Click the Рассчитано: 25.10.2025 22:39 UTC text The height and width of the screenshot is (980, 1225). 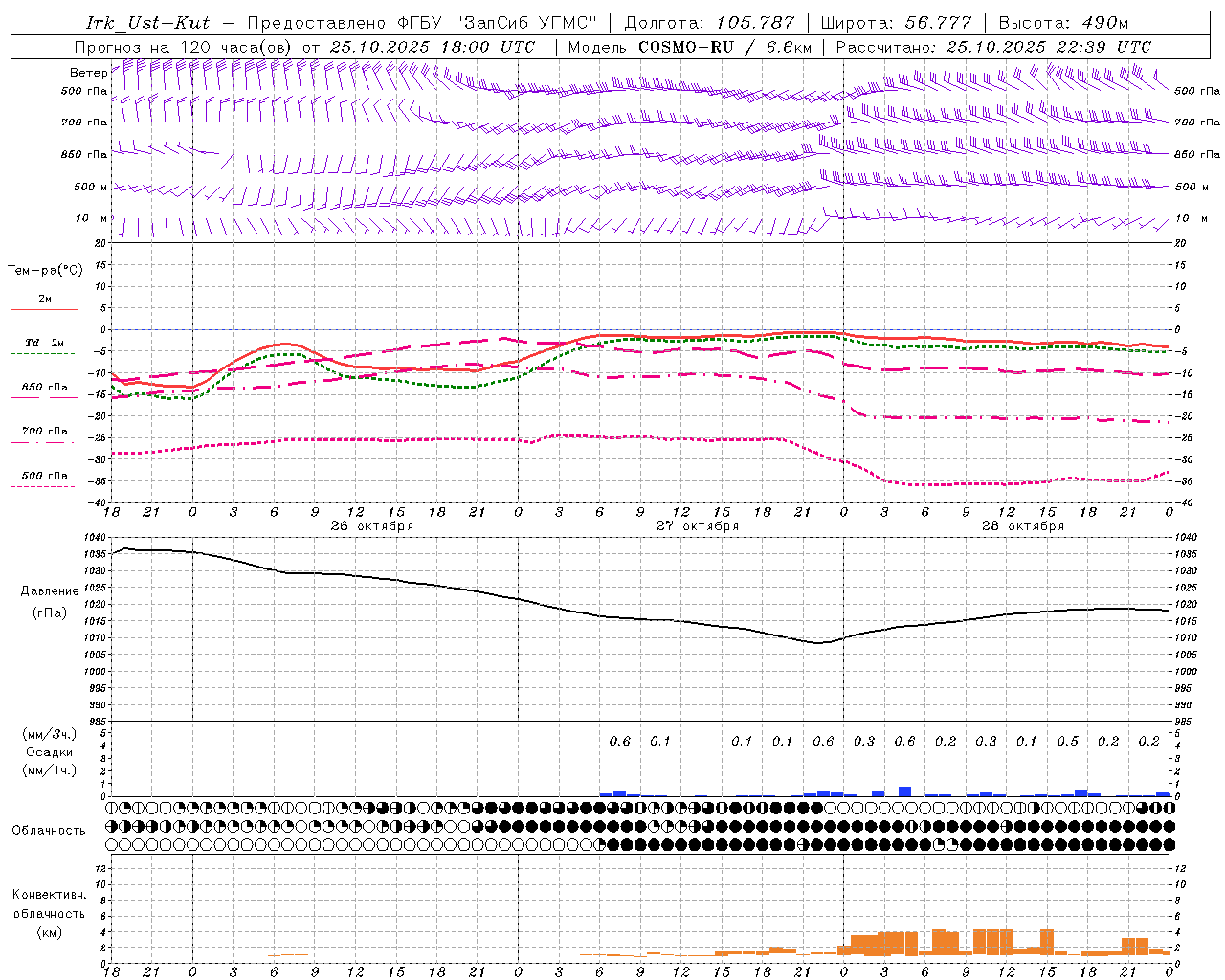tap(993, 47)
